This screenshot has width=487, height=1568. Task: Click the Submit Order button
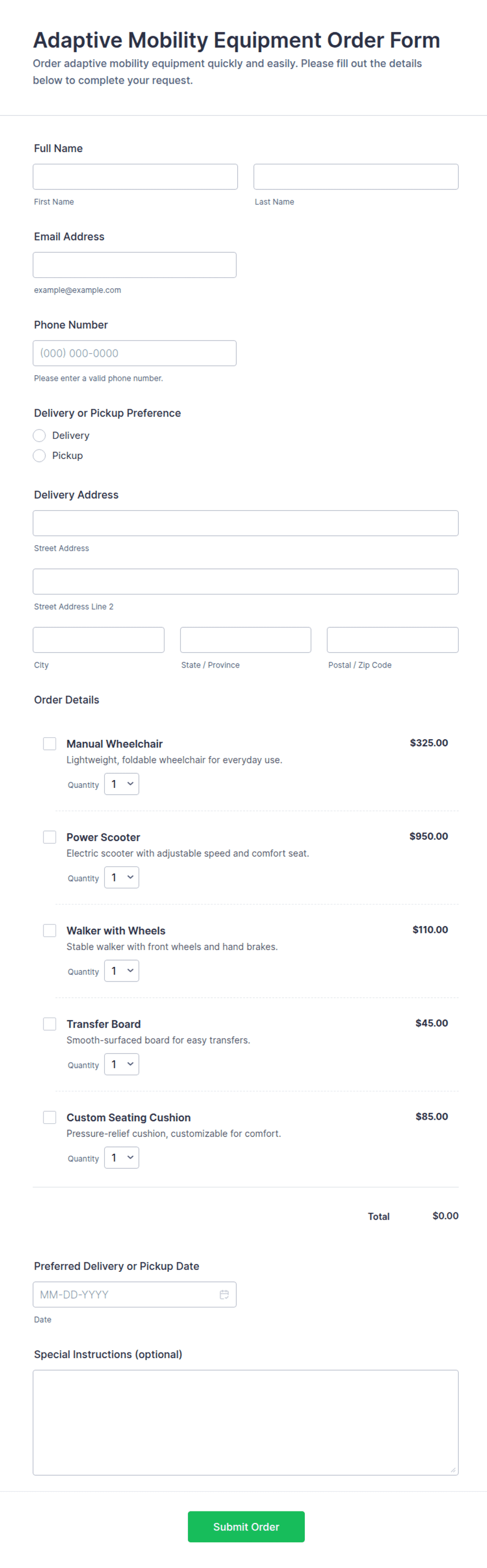click(x=246, y=1527)
